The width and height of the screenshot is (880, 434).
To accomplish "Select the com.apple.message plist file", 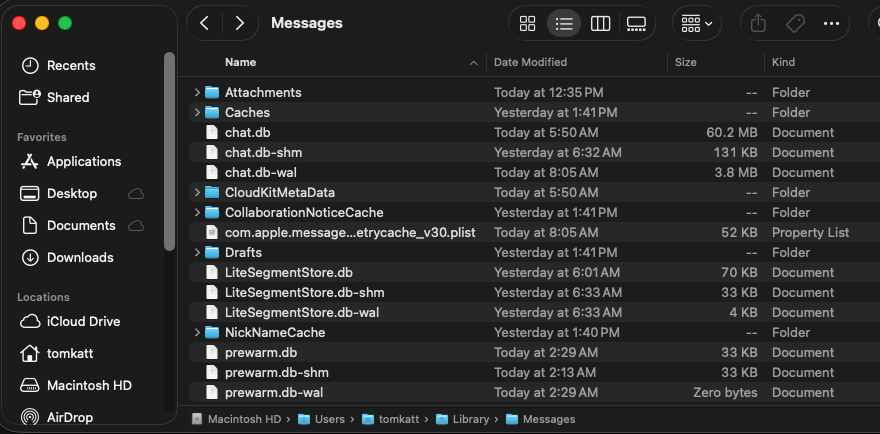I will click(350, 232).
